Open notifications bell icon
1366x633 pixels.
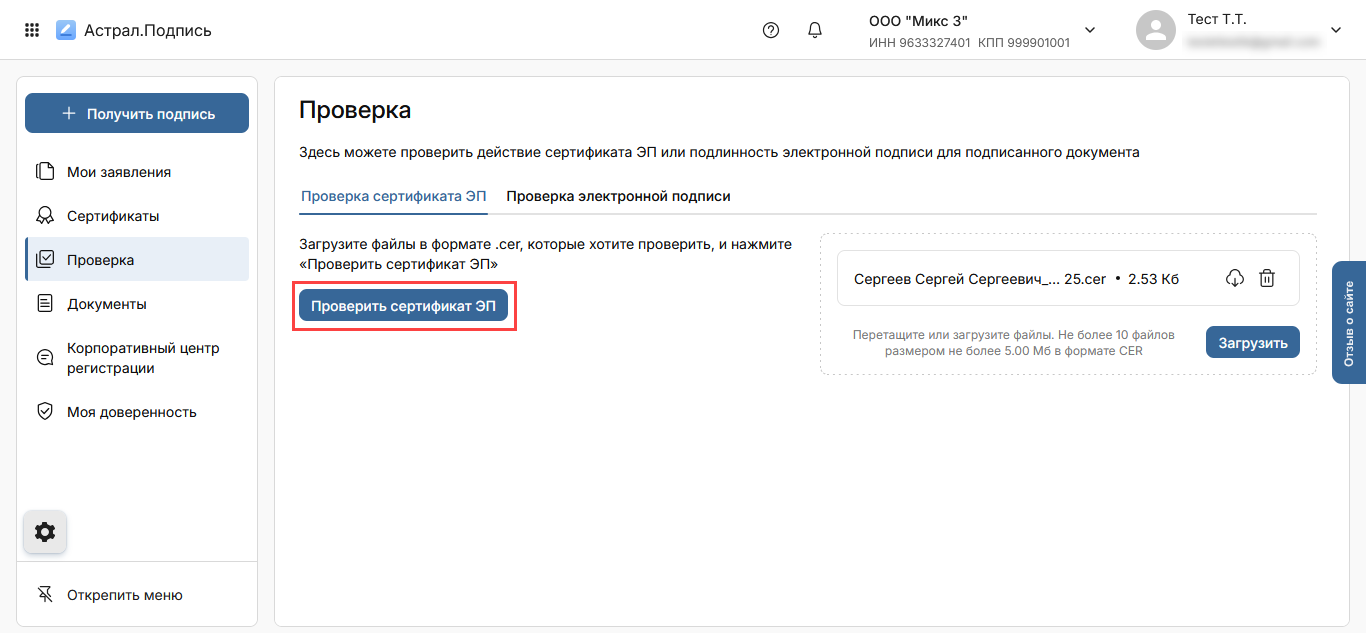pyautogui.click(x=815, y=30)
